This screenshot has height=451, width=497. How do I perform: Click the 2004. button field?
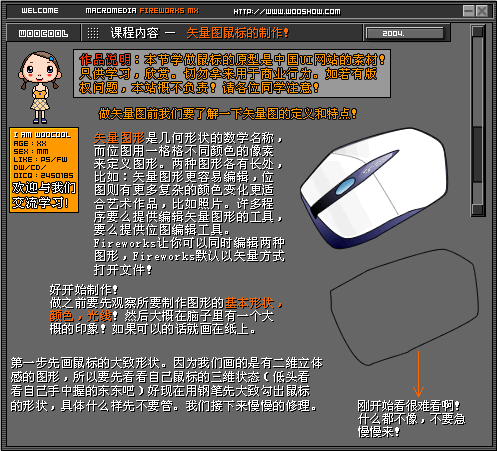(405, 33)
